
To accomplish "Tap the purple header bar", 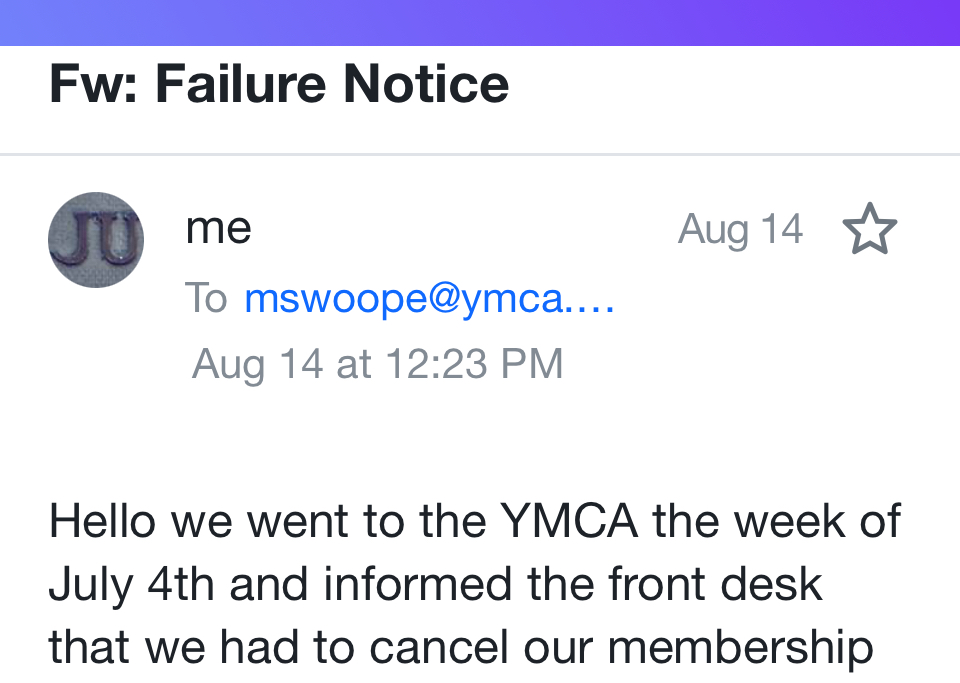I will [x=480, y=22].
